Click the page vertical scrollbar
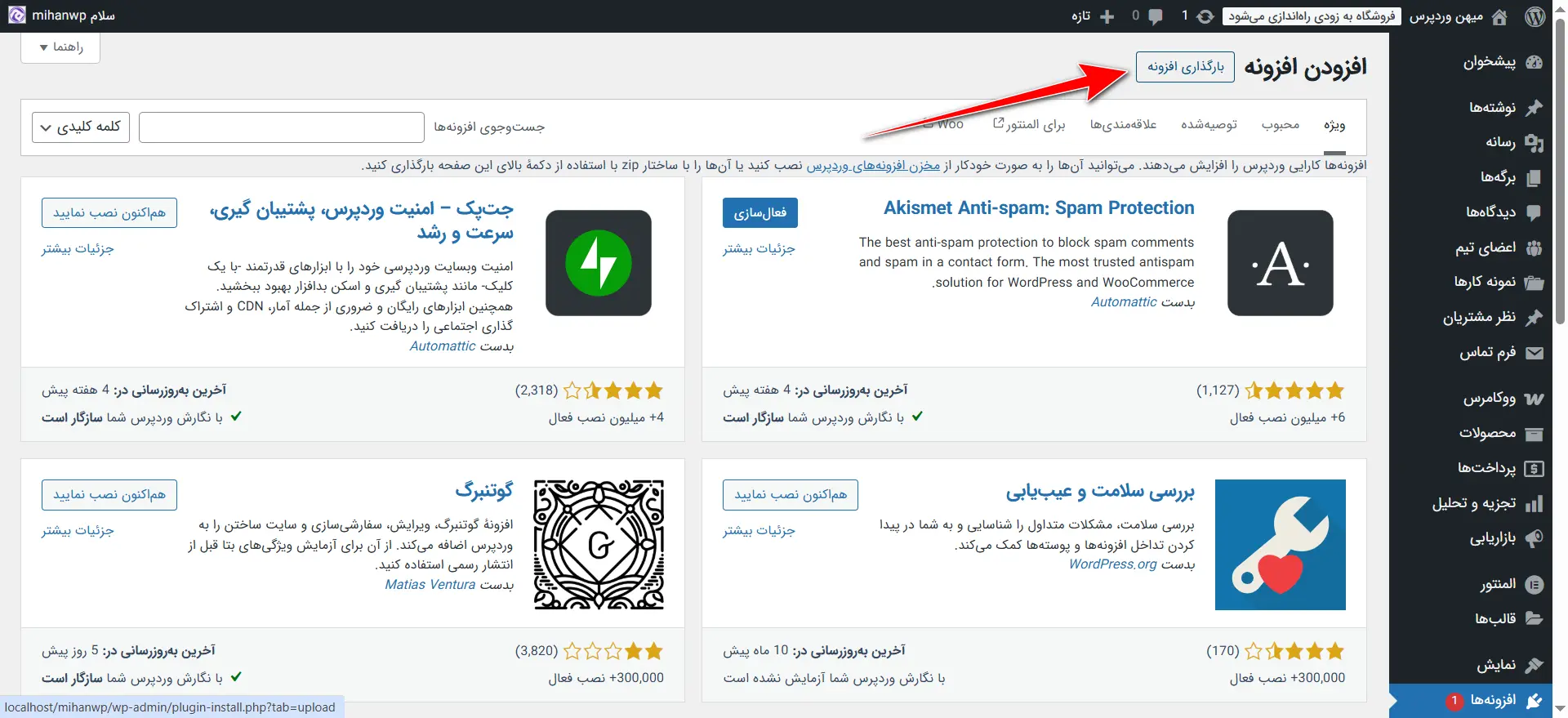Image resolution: width=1568 pixels, height=718 pixels. tap(1561, 172)
